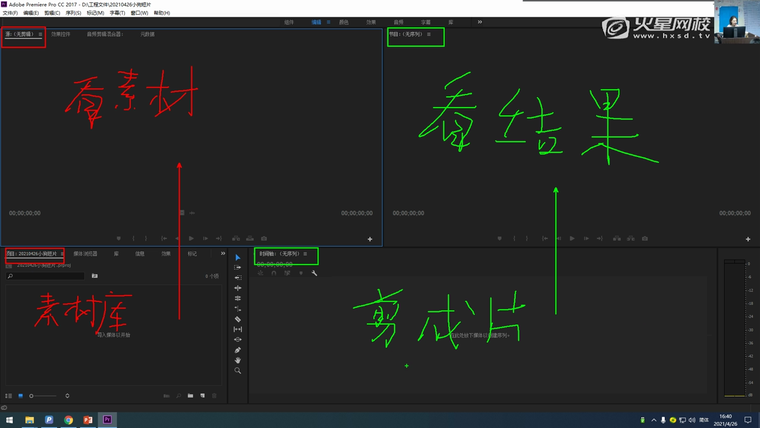Select the Hand tool
The height and width of the screenshot is (428, 760).
point(237,360)
